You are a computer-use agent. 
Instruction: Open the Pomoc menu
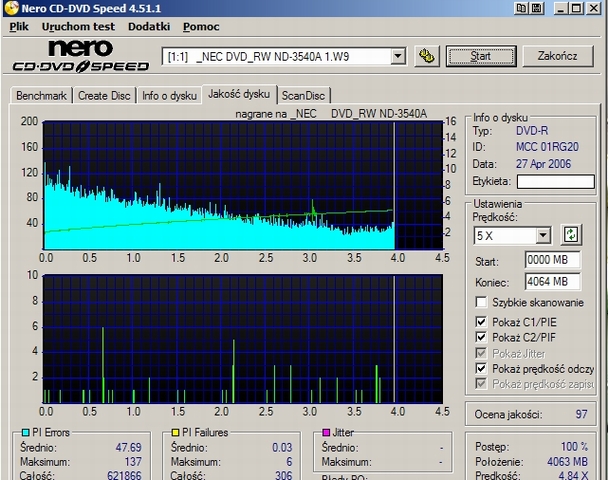point(201,26)
